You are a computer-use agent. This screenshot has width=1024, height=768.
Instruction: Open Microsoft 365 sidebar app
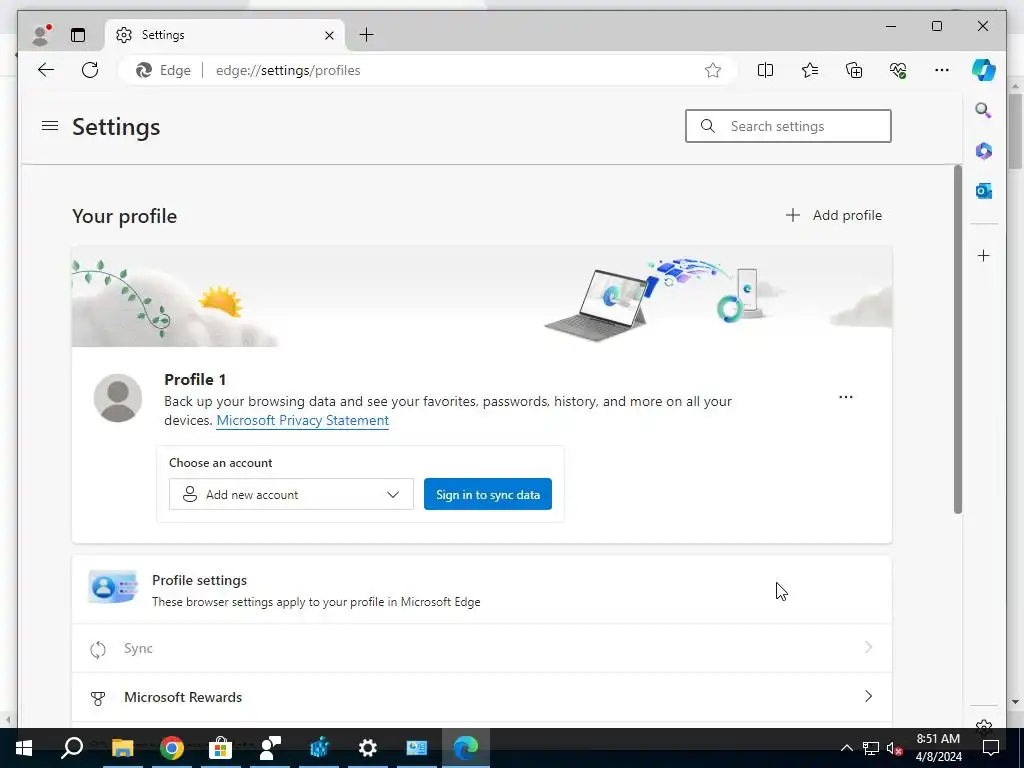(984, 151)
